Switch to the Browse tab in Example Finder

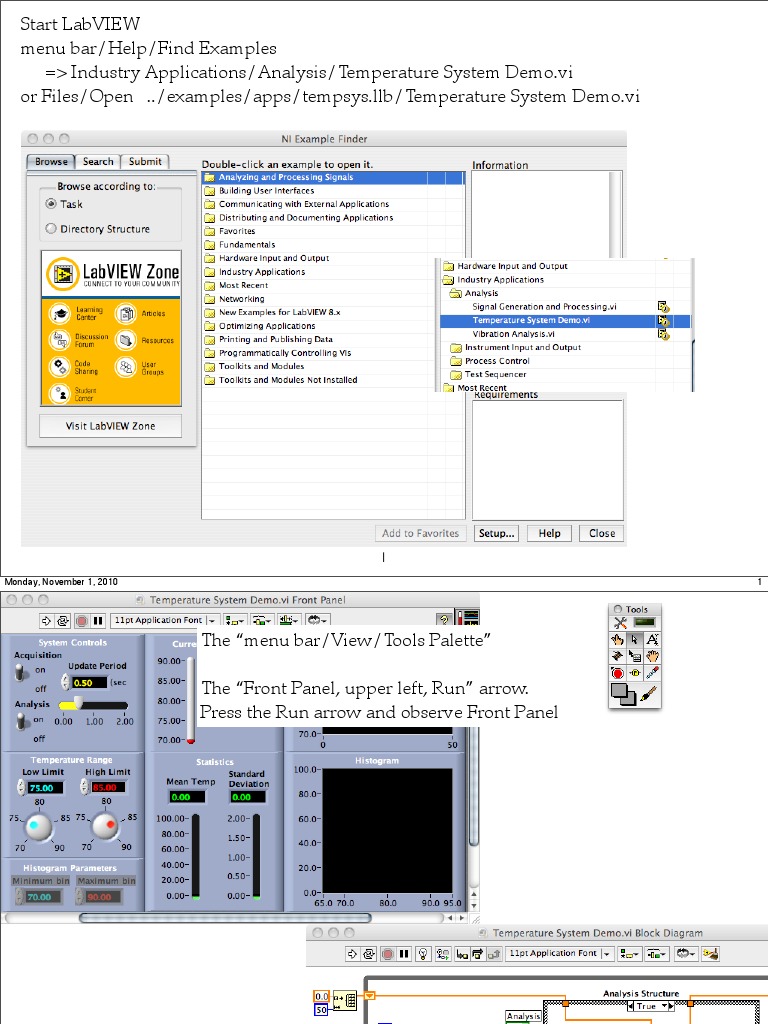[51, 161]
